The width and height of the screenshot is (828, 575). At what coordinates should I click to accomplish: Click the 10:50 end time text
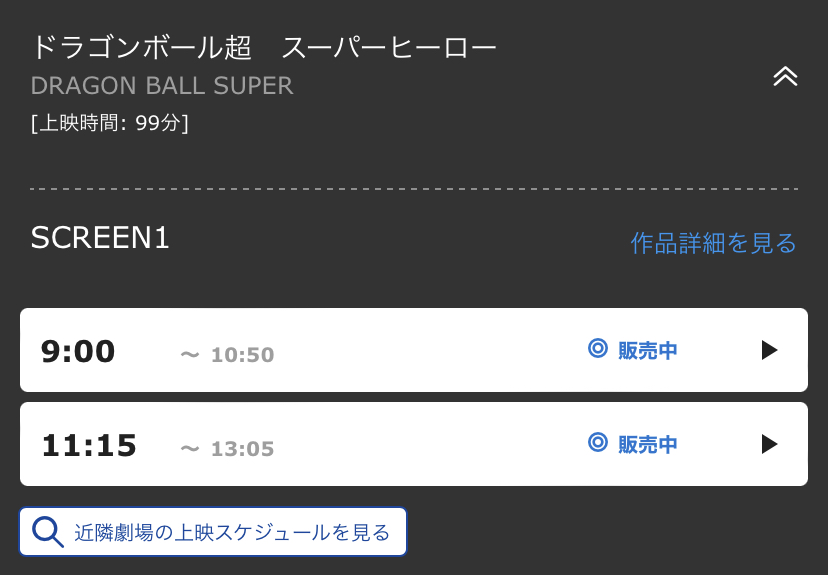[242, 355]
